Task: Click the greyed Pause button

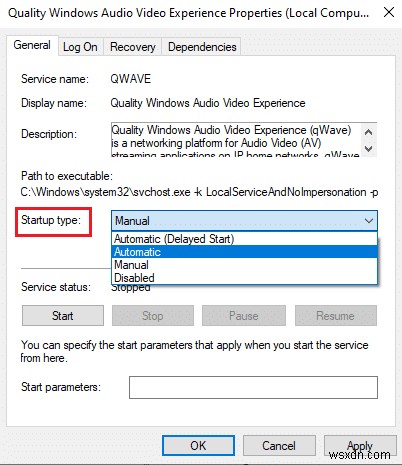Action: coord(244,315)
